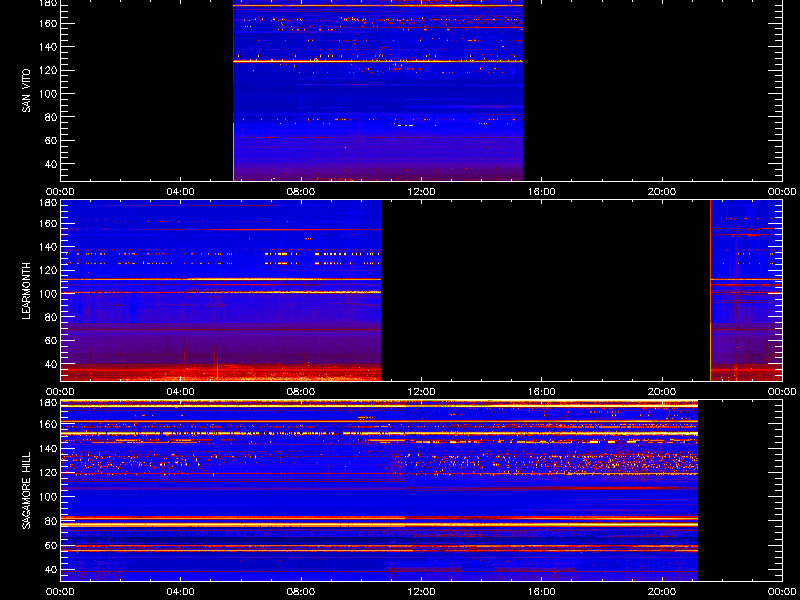Pick the 180 frequency label on Learmonth axis
The image size is (800, 600).
point(49,203)
